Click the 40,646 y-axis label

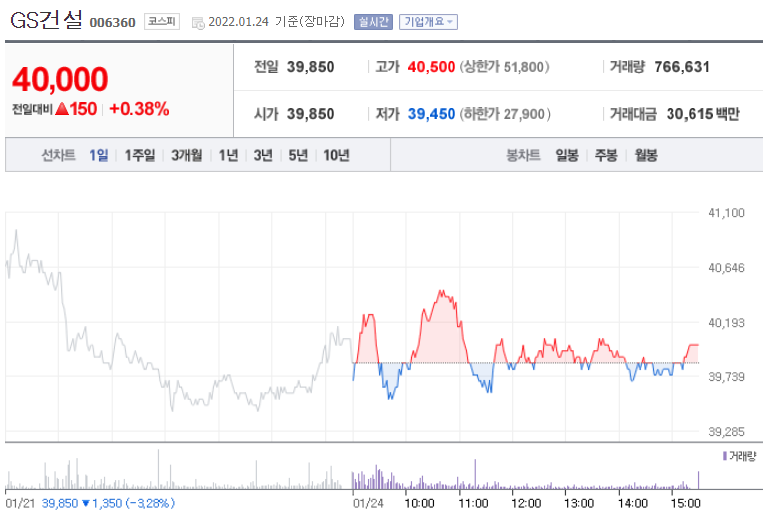coord(726,268)
